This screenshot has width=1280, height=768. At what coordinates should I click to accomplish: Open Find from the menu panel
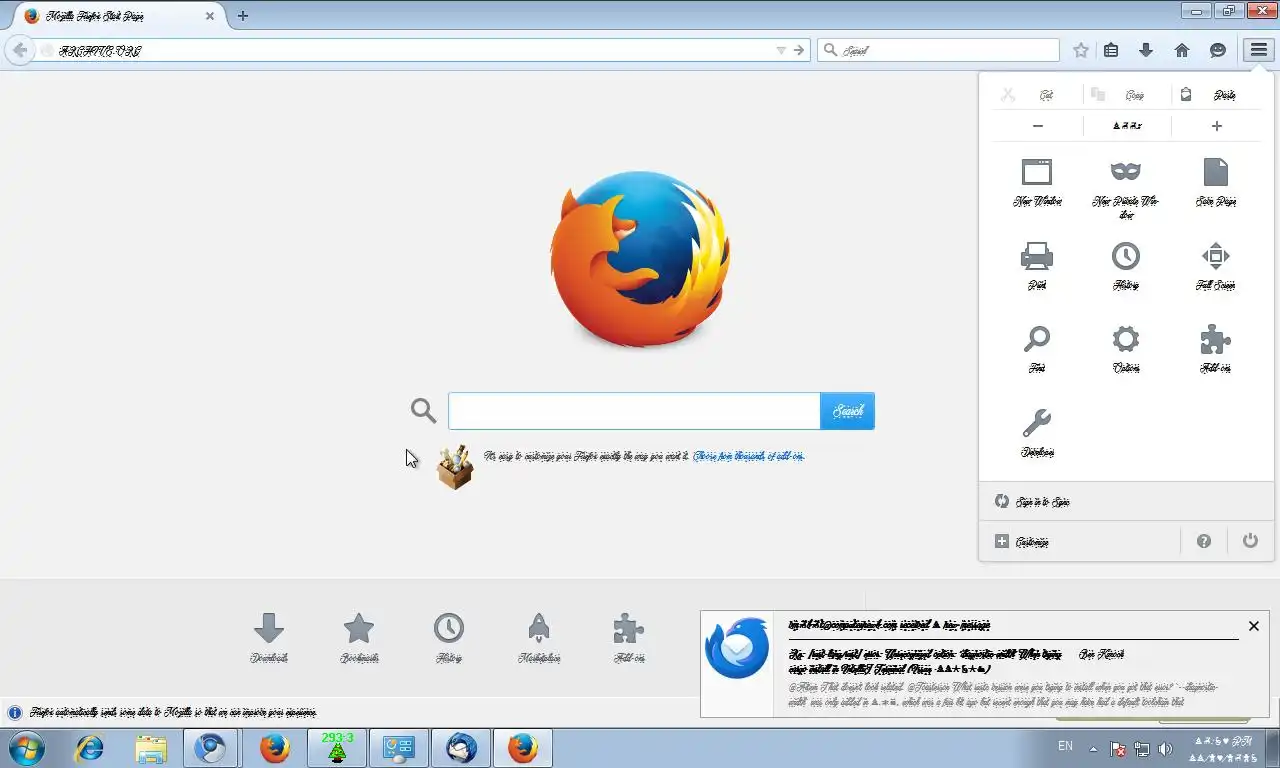click(x=1037, y=348)
